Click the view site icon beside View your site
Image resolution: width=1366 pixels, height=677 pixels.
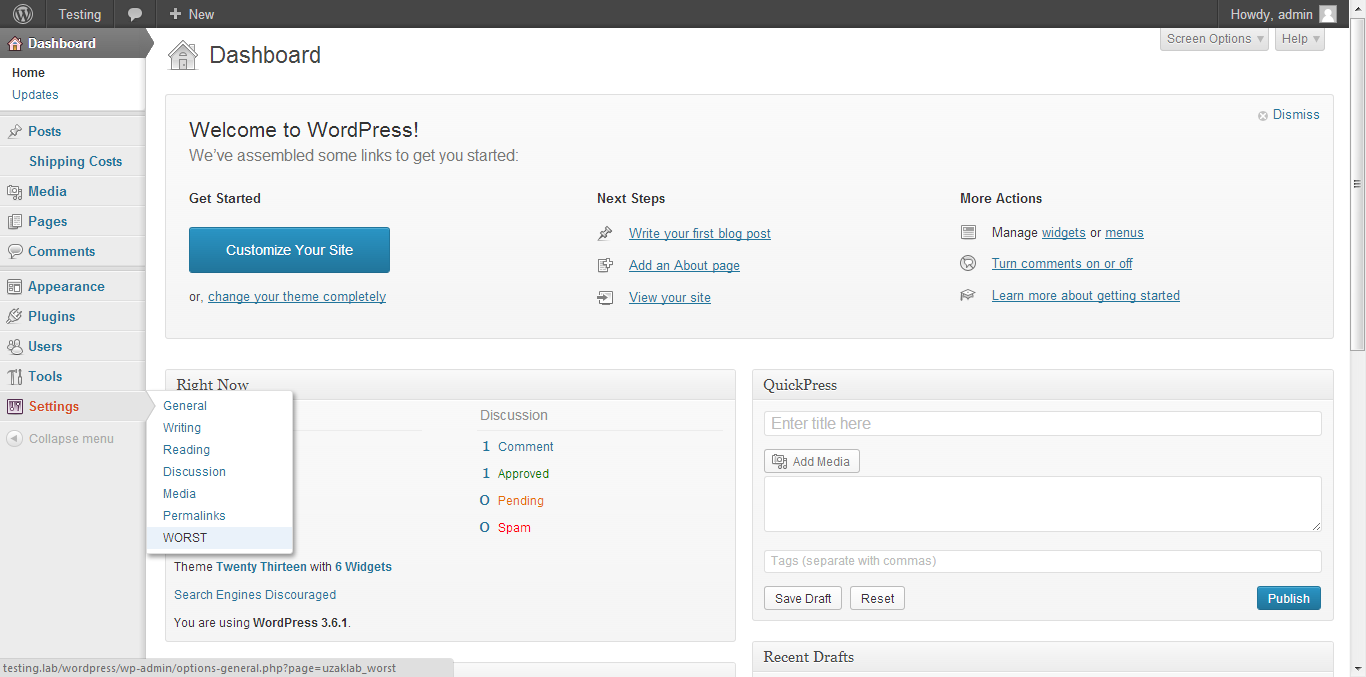[605, 297]
